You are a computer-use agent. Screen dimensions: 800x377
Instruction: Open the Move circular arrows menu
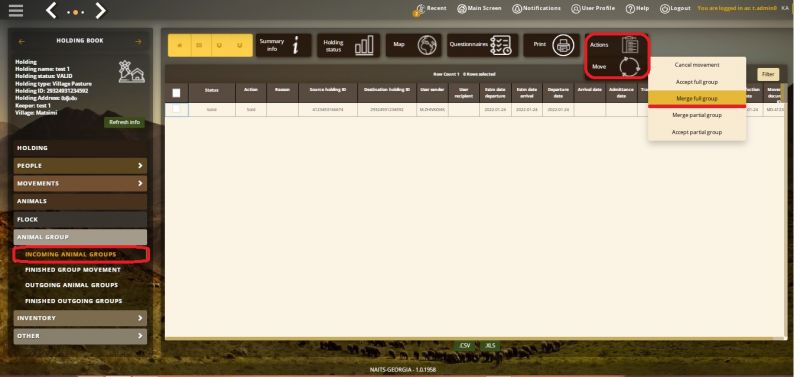(617, 67)
